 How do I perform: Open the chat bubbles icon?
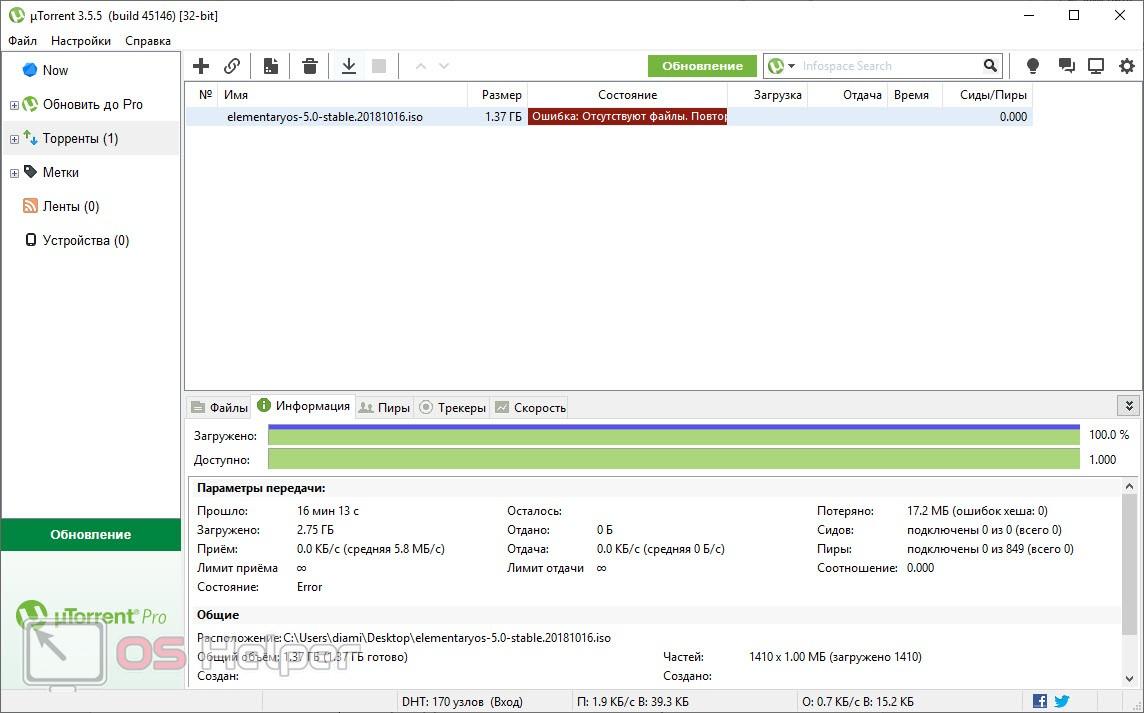1067,66
